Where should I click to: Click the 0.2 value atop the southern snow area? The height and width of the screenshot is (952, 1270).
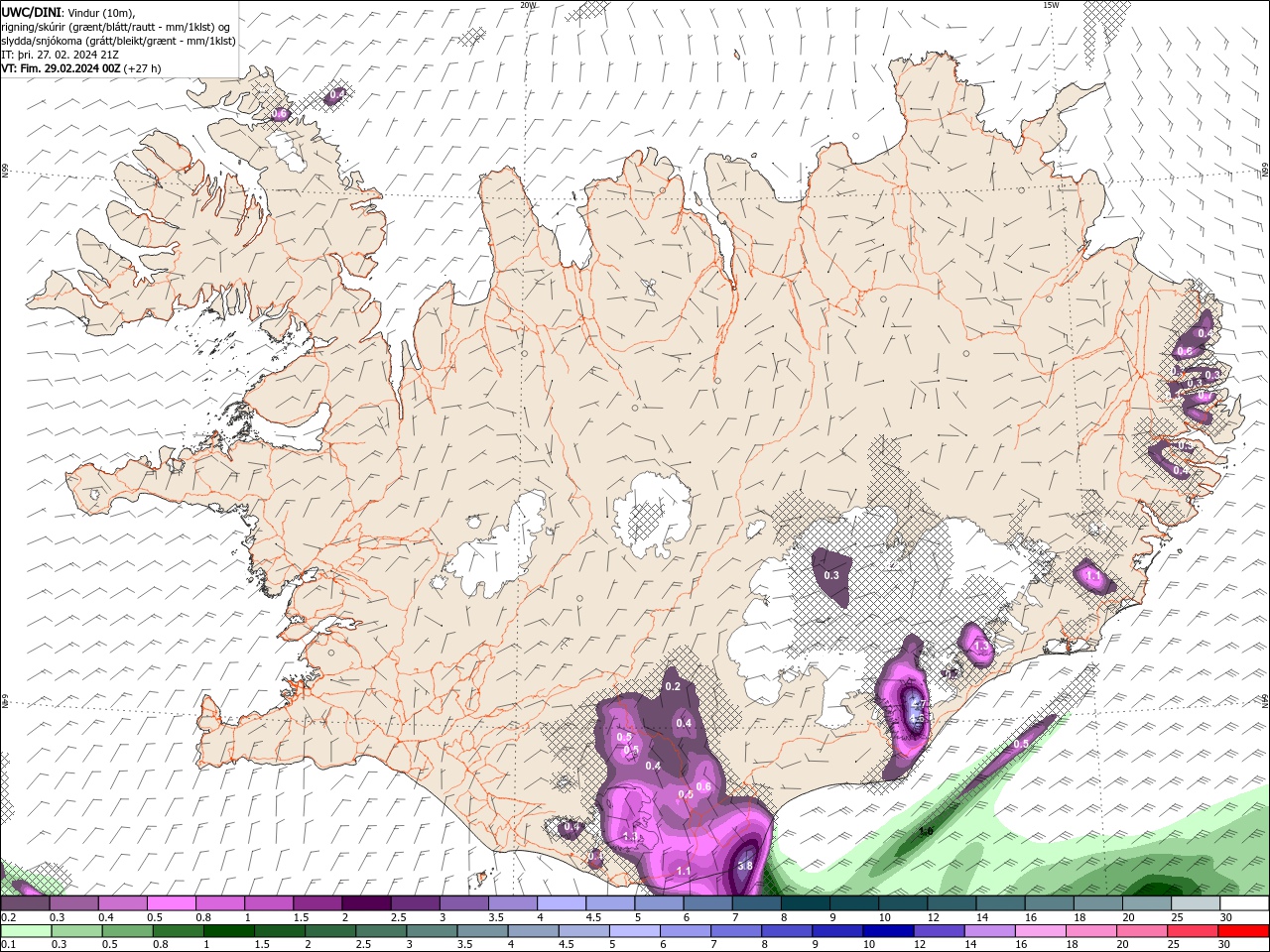[673, 686]
